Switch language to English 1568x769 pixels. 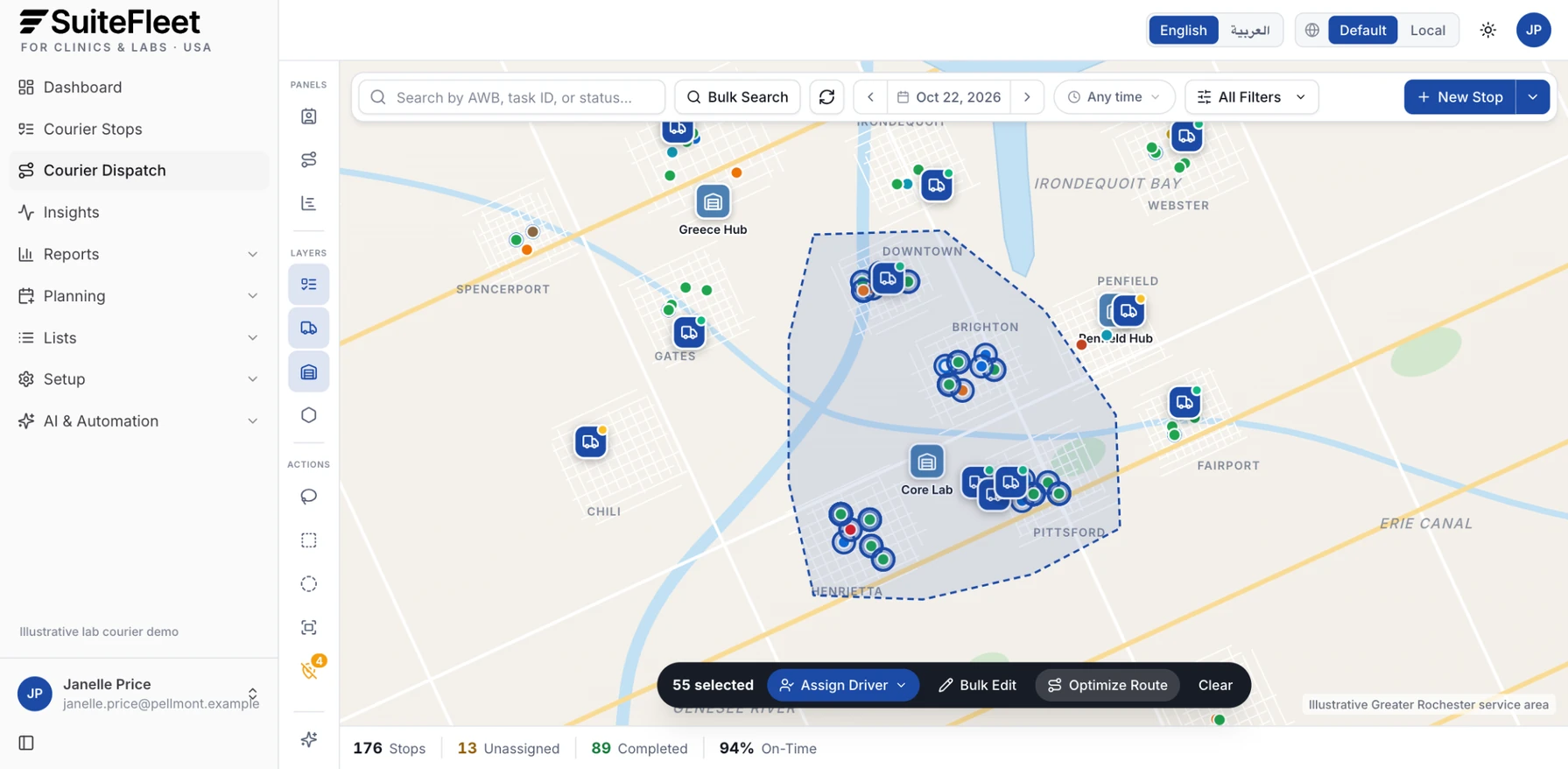coord(1183,31)
